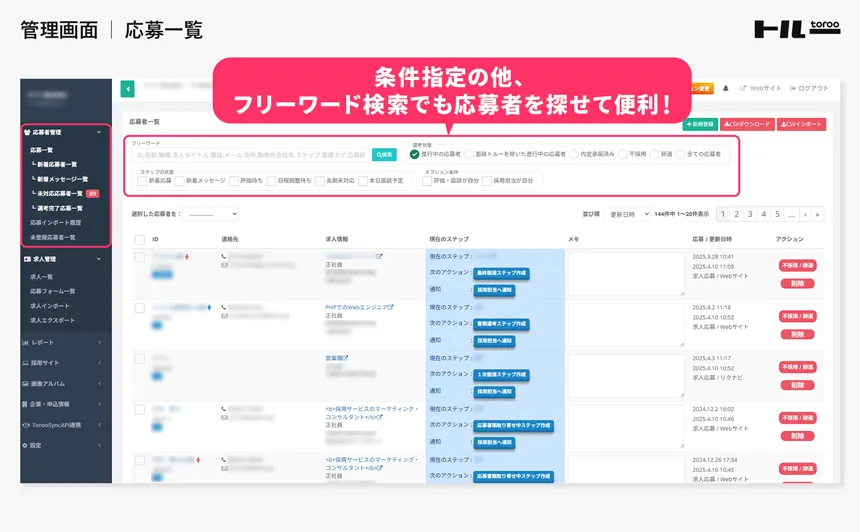This screenshot has height=532, width=860.
Task: Go to the last page with » button
Action: click(817, 214)
